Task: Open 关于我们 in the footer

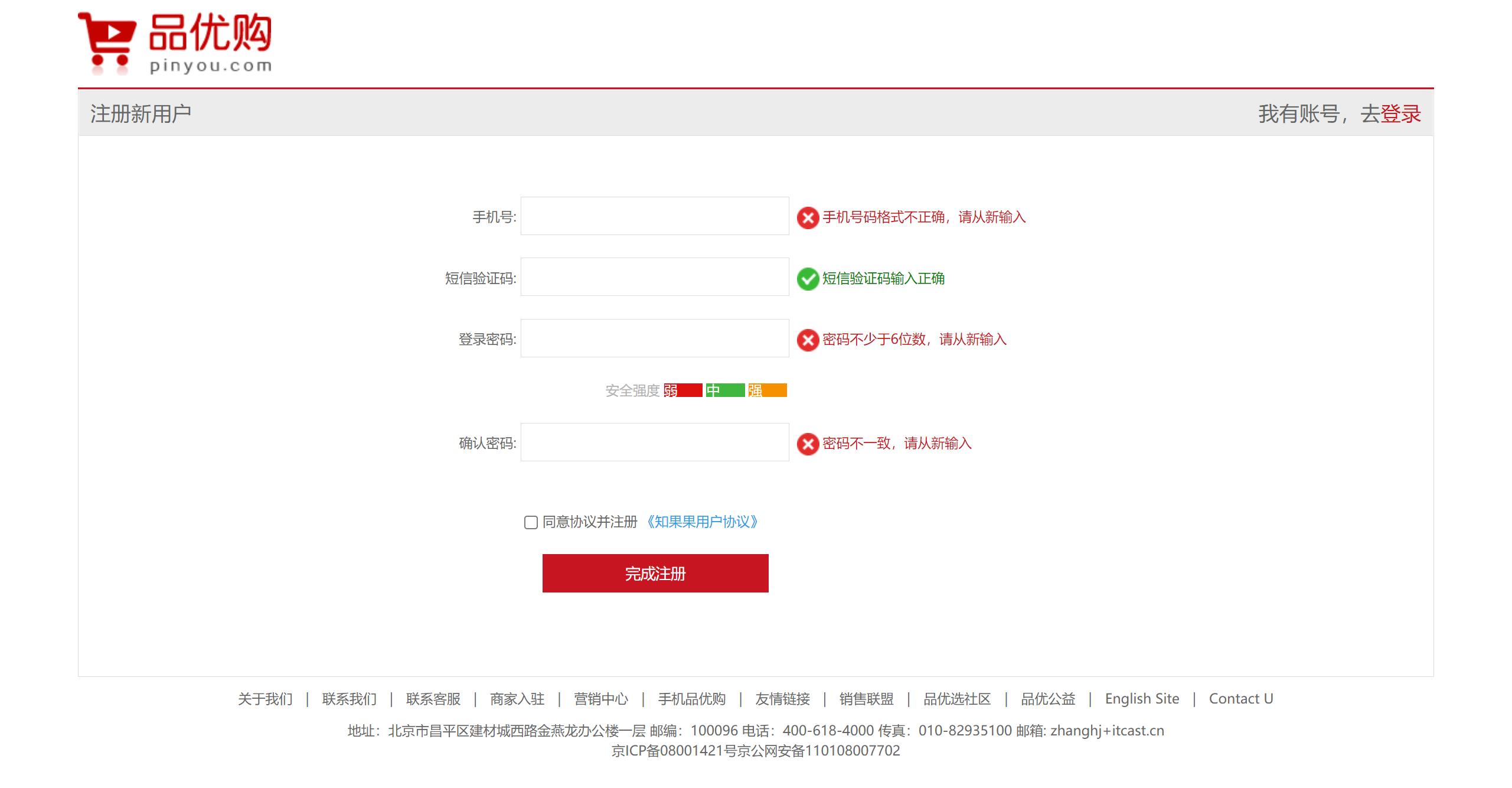Action: click(265, 699)
